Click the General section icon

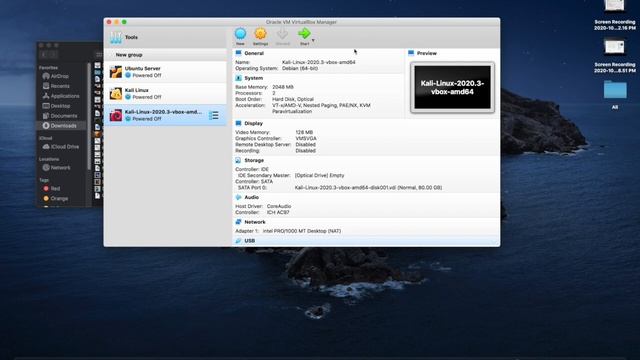[238, 53]
